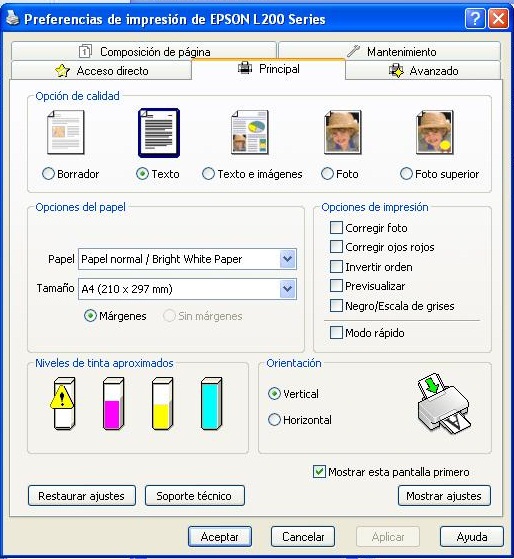Click the magenta ink level indicator
This screenshot has height=559, width=514.
click(x=113, y=404)
